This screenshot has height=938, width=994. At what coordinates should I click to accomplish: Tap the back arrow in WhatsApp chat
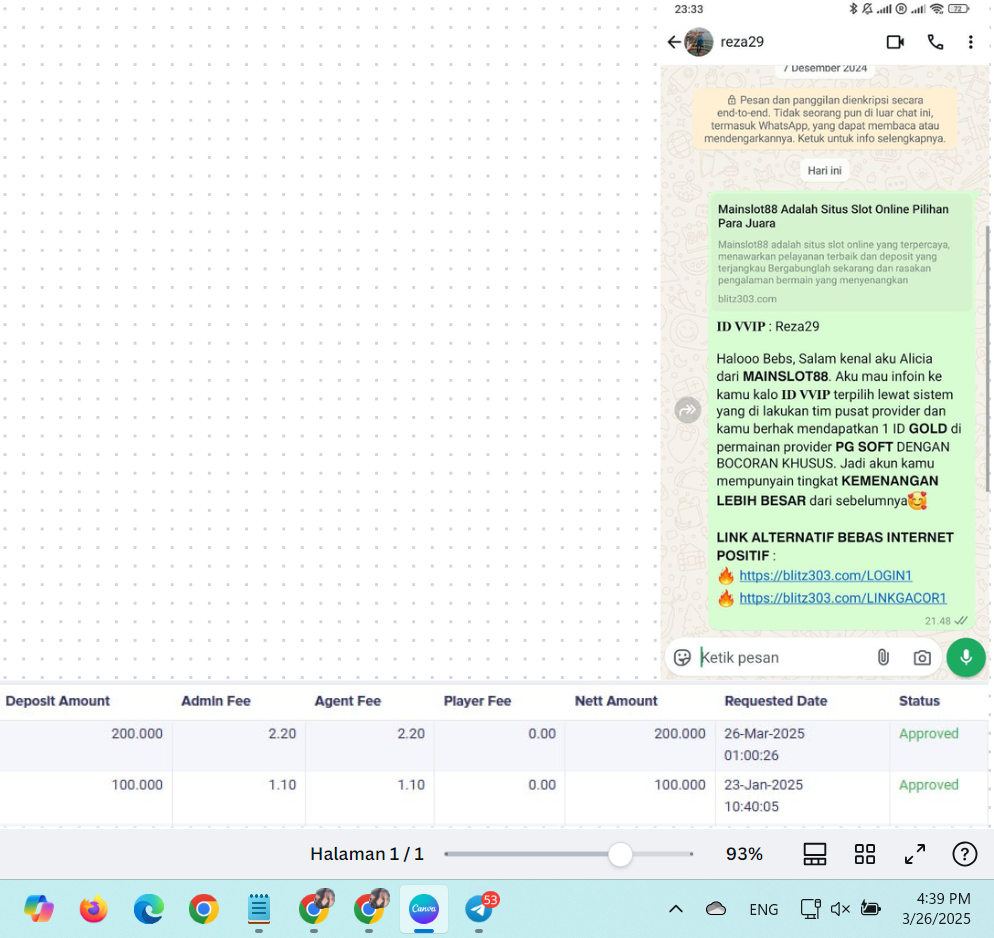[x=673, y=42]
